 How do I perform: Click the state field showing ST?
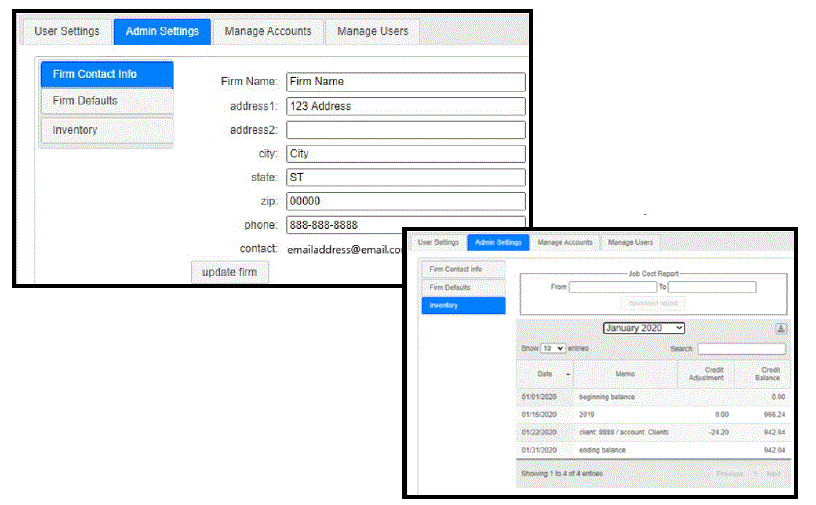coord(405,178)
